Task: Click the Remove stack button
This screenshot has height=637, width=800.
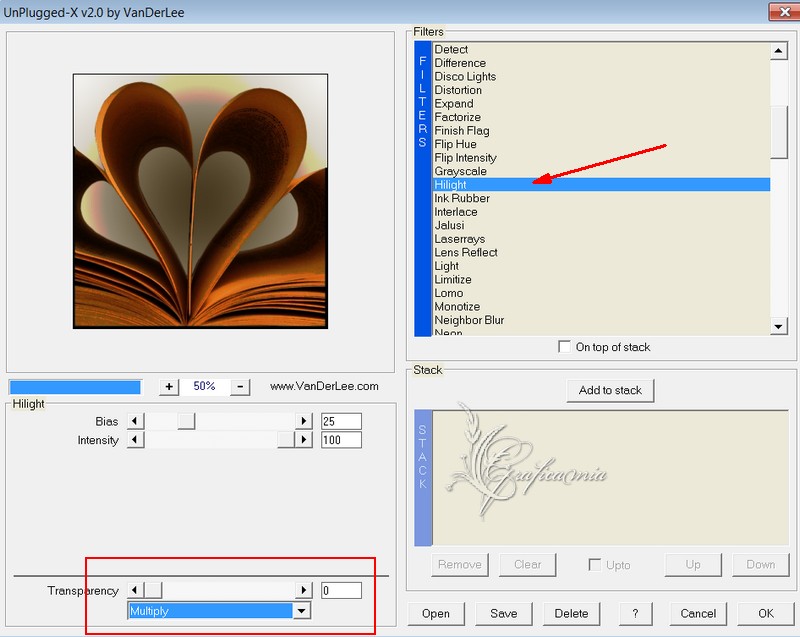Action: coord(460,565)
